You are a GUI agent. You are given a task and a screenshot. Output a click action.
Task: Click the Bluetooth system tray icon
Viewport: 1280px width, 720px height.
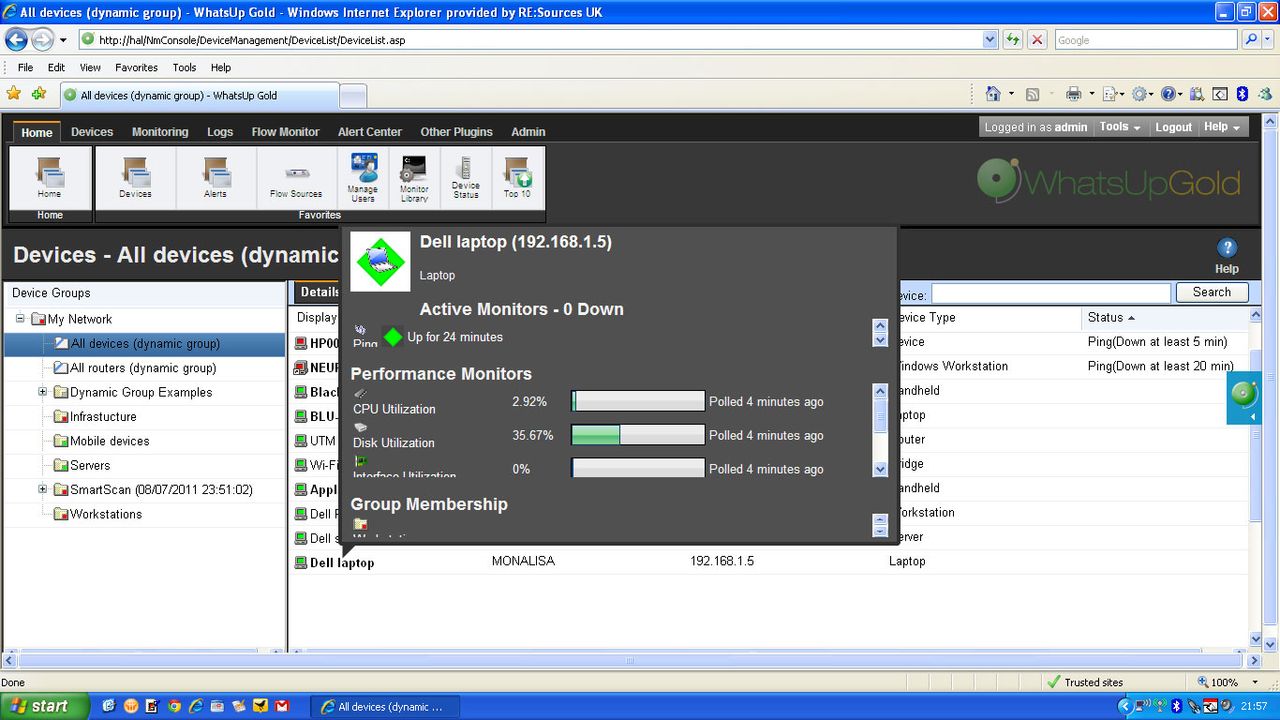pyautogui.click(x=1177, y=706)
